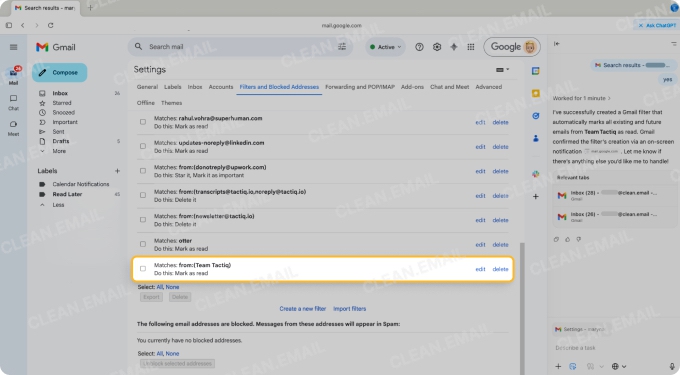Screen dimensions: 680x375
Task: Thumbs up the ChatGPT response
Action: coord(567,239)
